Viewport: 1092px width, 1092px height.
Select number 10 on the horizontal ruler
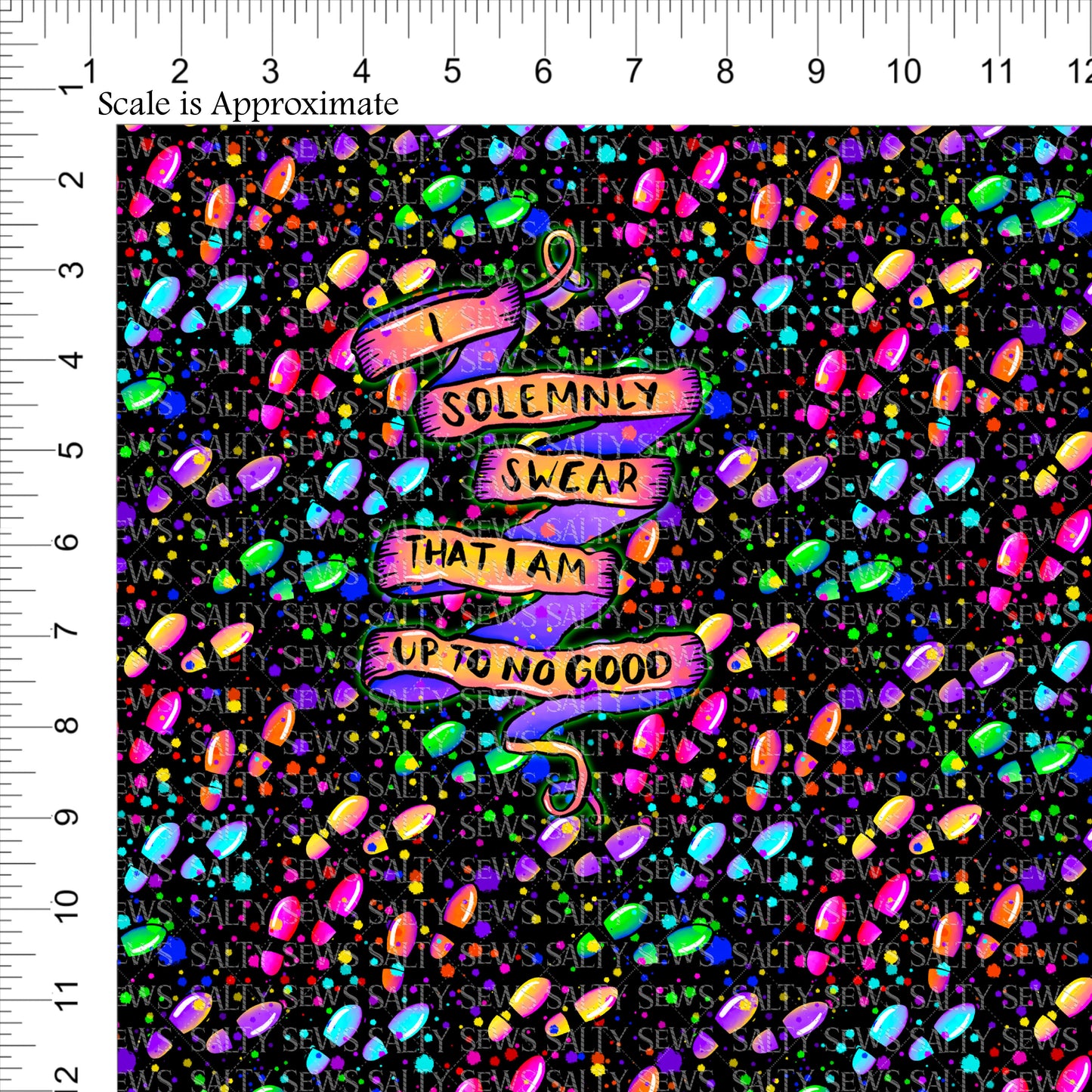[904, 72]
